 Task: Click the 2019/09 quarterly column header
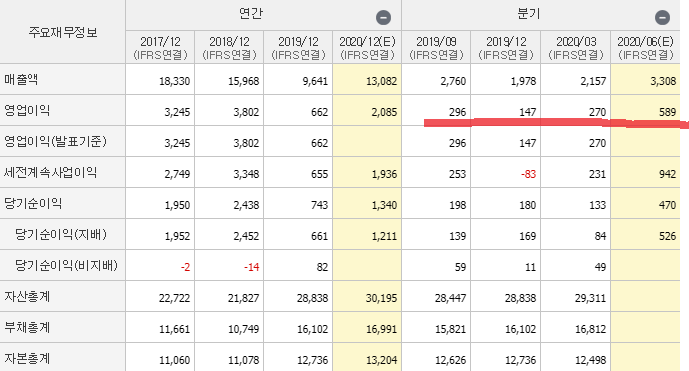[x=436, y=47]
